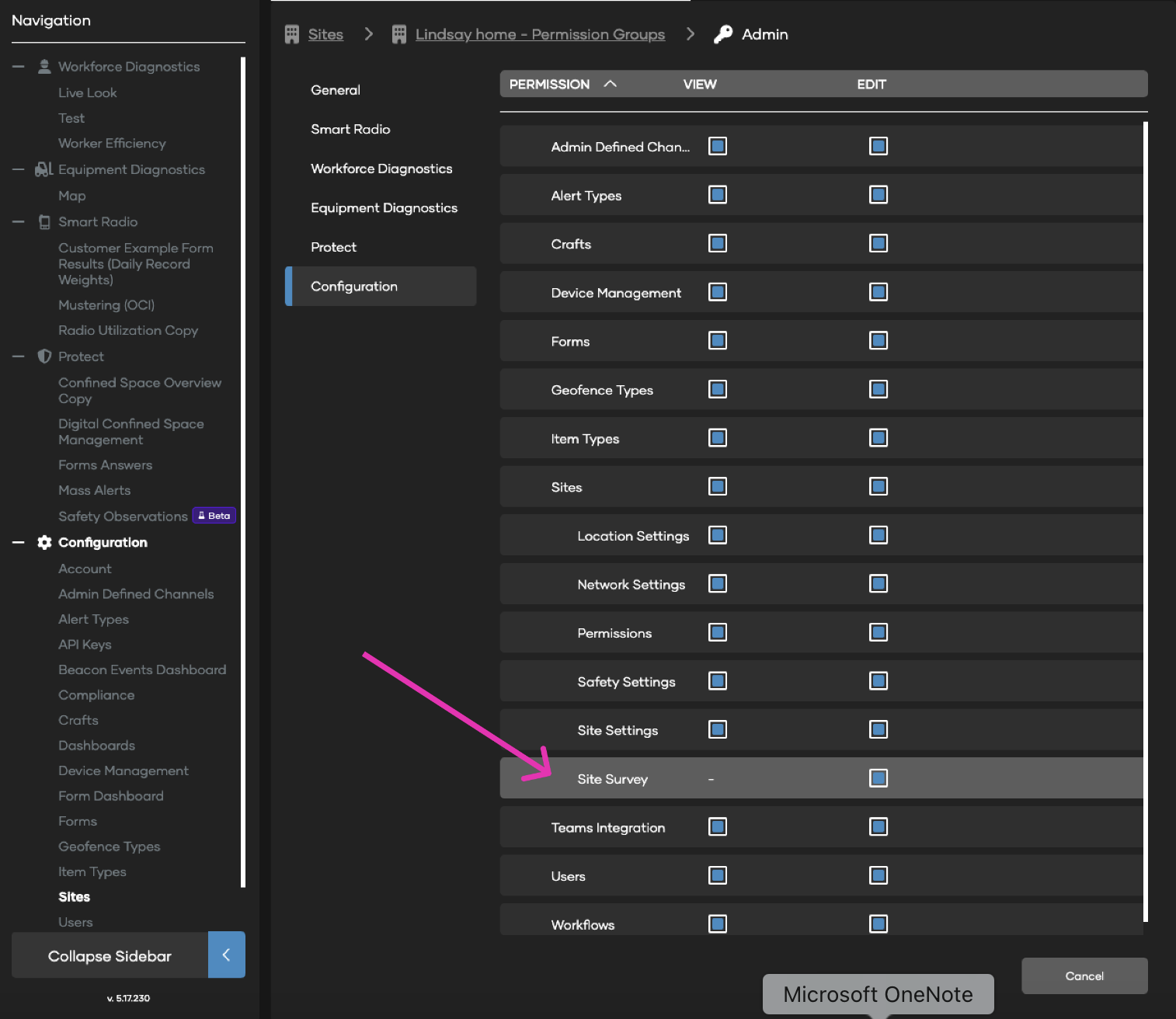Screen dimensions: 1176x1019
Task: Toggle View checkbox for Sites
Action: [x=718, y=487]
